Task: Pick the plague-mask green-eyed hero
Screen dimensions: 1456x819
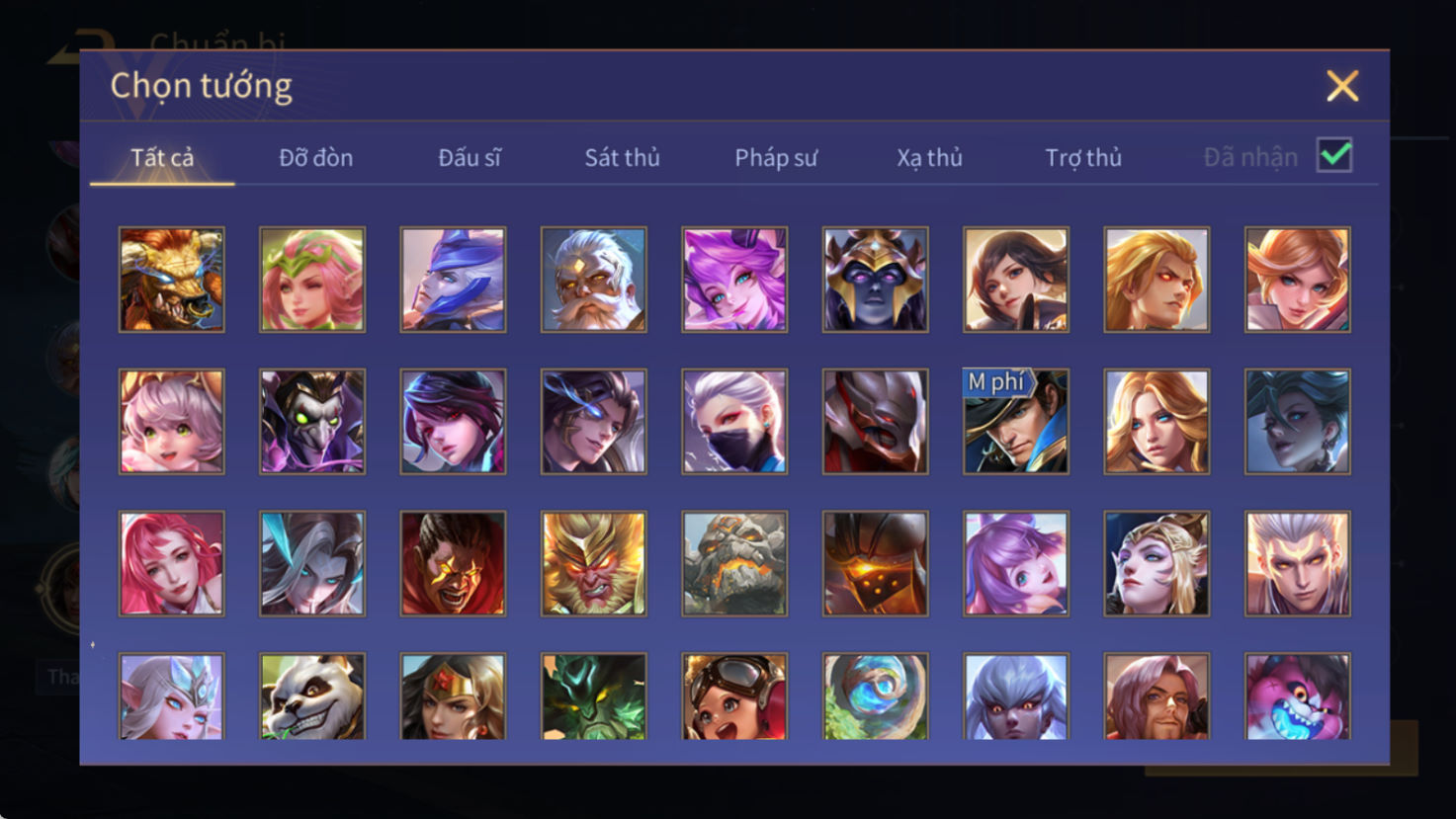Action: point(312,422)
